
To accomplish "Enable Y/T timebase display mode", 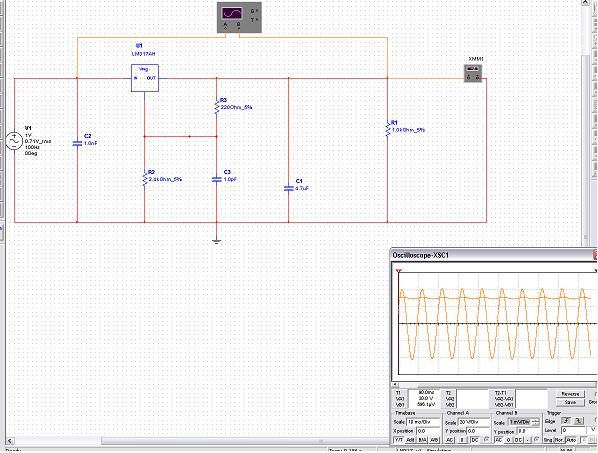I will (399, 440).
